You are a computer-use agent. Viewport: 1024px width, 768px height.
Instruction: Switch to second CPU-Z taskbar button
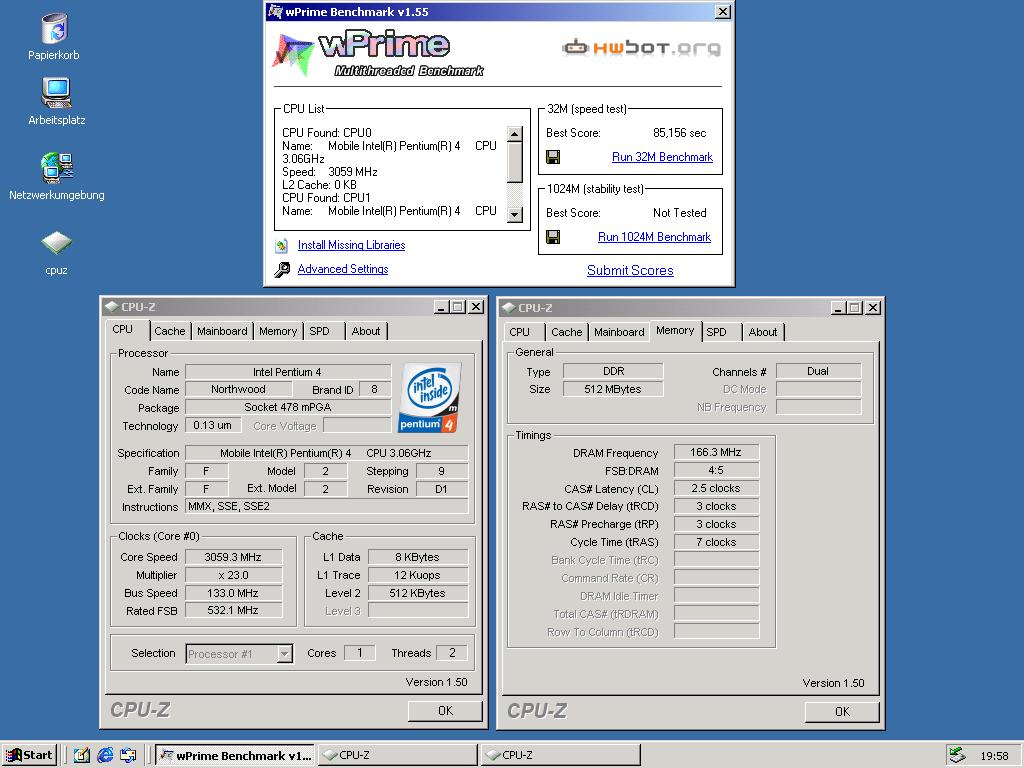tap(560, 756)
